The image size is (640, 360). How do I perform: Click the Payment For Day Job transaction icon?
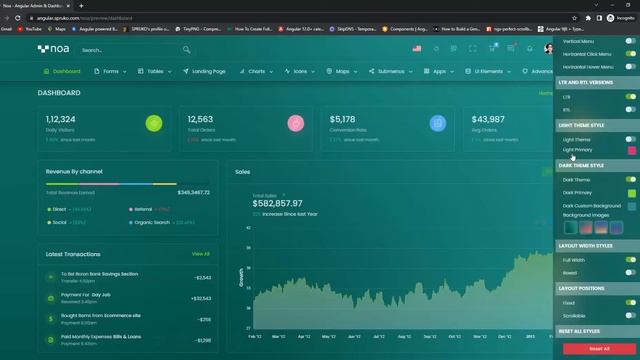tap(51, 298)
